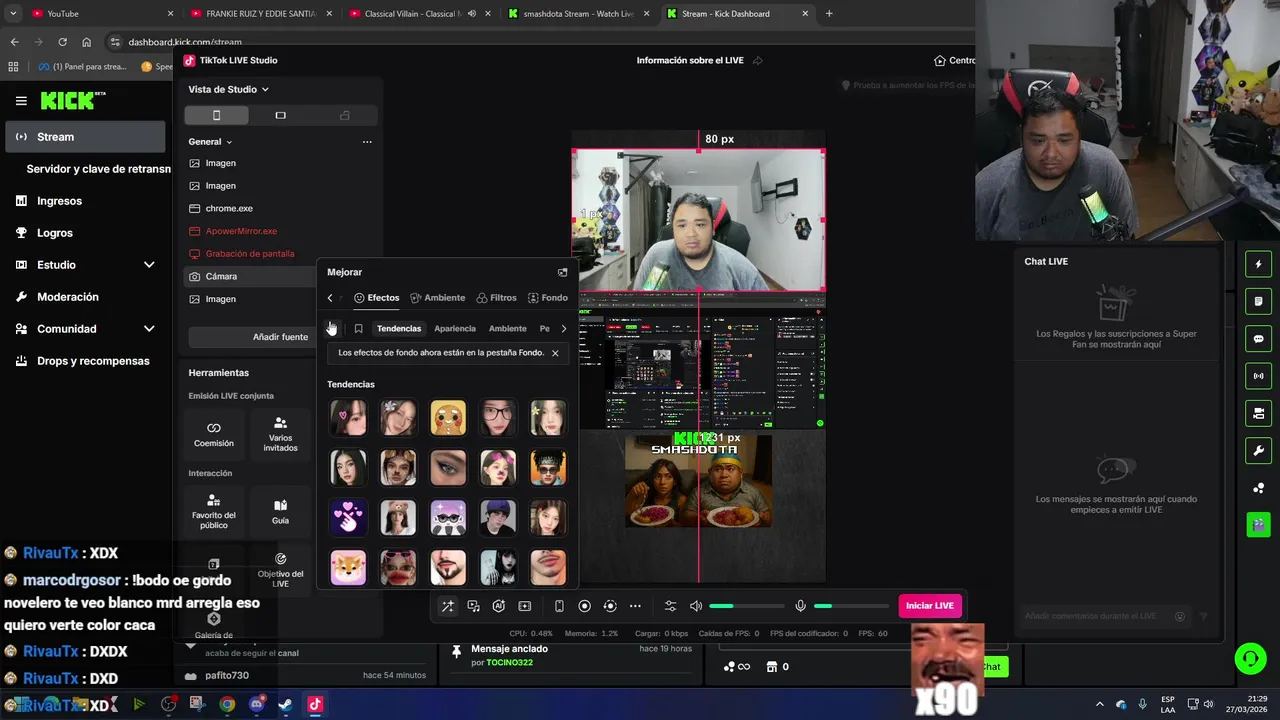The height and width of the screenshot is (720, 1280).
Task: Open the Steam icon in the taskbar
Action: (286, 704)
